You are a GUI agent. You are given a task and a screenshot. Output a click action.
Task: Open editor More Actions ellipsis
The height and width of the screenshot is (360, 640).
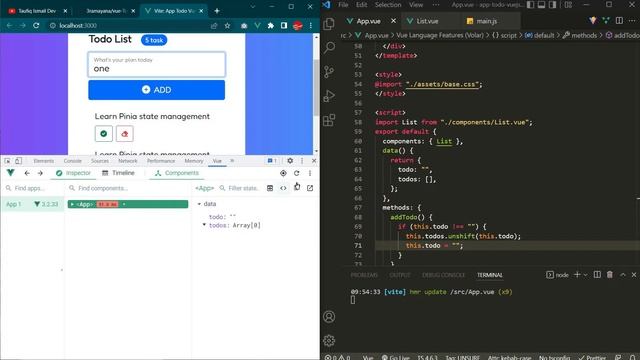pyautogui.click(x=632, y=20)
